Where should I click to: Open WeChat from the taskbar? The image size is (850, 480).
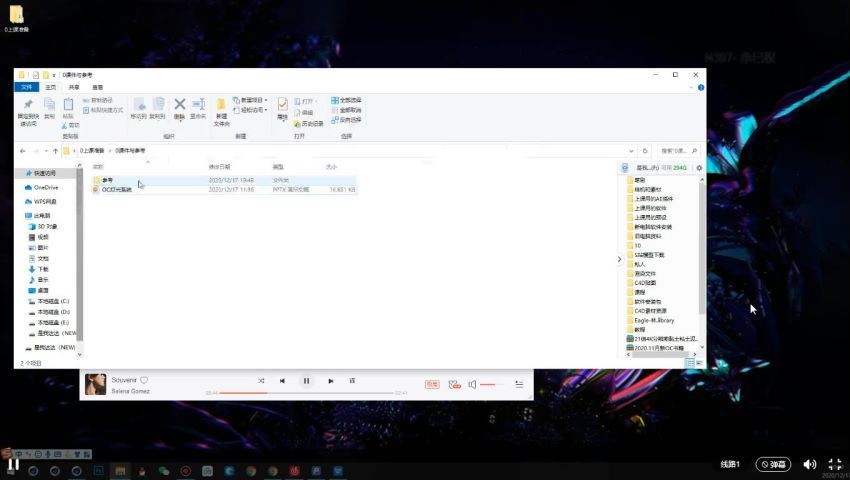[x=164, y=471]
